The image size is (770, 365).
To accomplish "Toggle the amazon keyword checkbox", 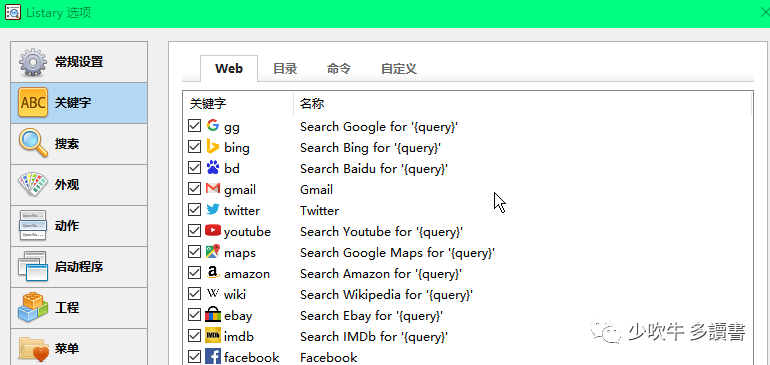I will coord(194,273).
